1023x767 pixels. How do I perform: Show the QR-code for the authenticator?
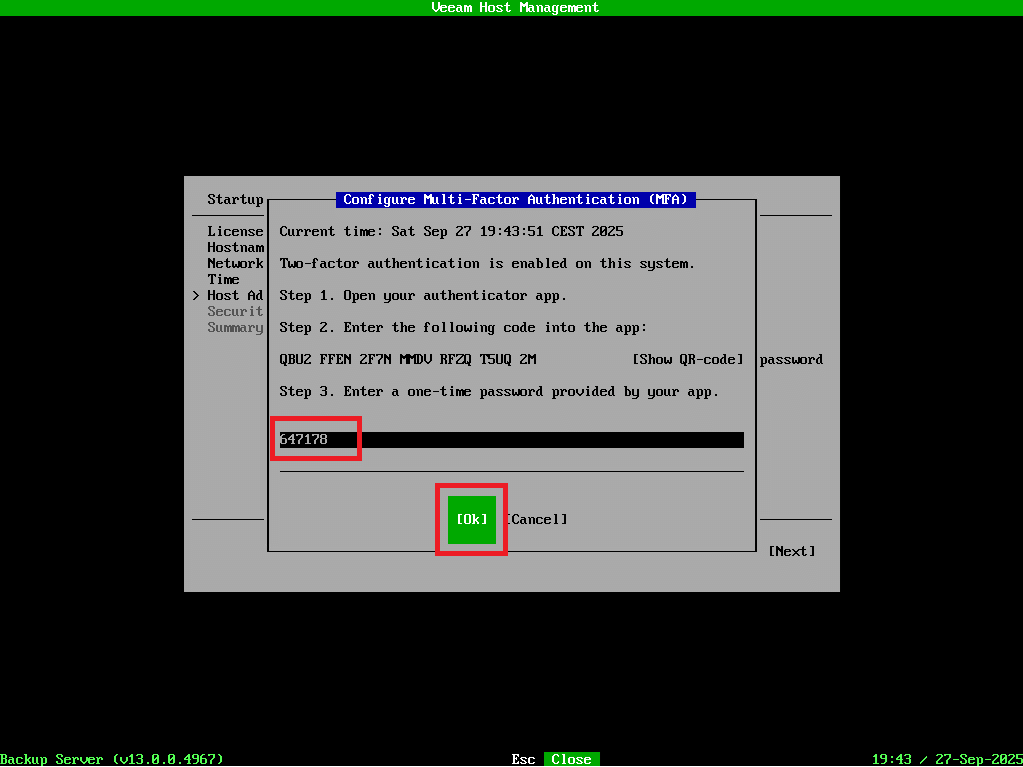point(688,359)
